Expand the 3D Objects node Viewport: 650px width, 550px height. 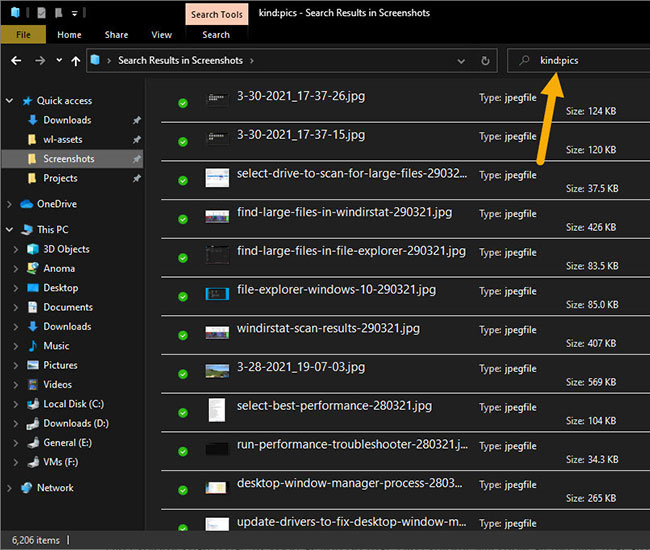(x=15, y=249)
